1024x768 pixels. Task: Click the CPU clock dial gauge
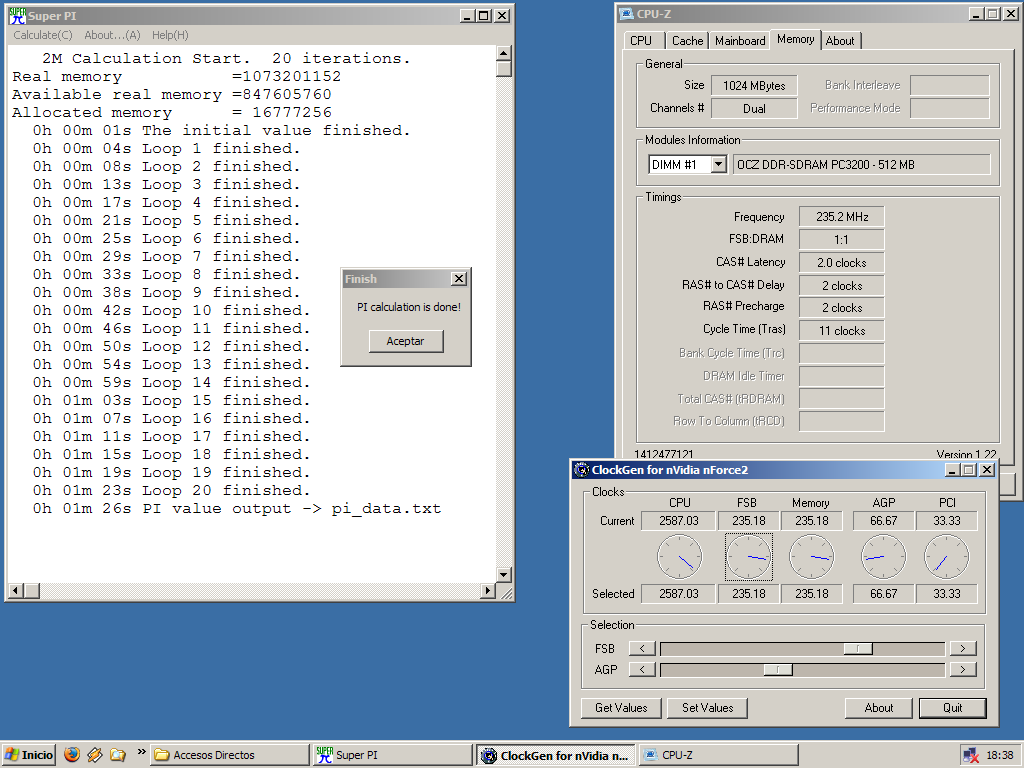679,557
